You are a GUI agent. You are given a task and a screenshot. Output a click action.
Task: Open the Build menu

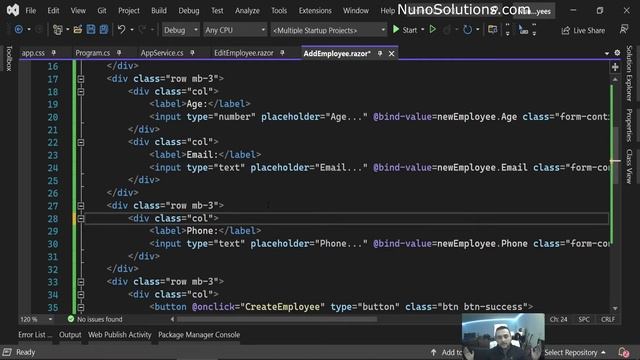[159, 11]
